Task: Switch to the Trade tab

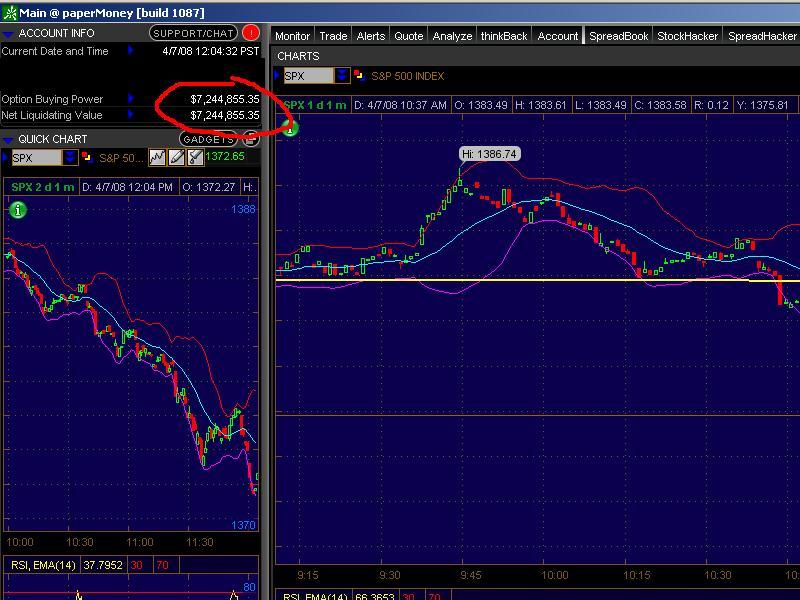Action: tap(333, 36)
